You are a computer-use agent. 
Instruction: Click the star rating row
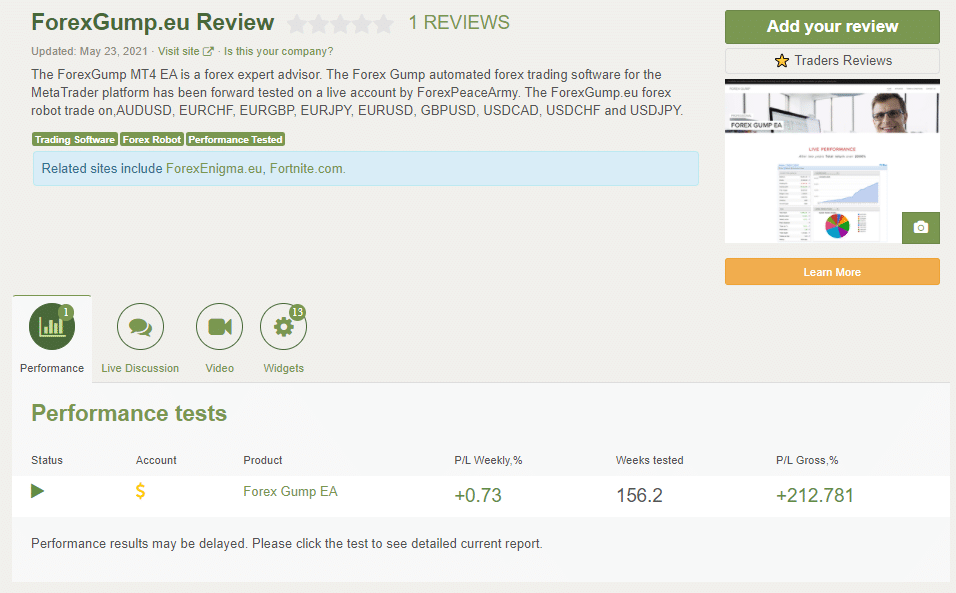pyautogui.click(x=341, y=24)
